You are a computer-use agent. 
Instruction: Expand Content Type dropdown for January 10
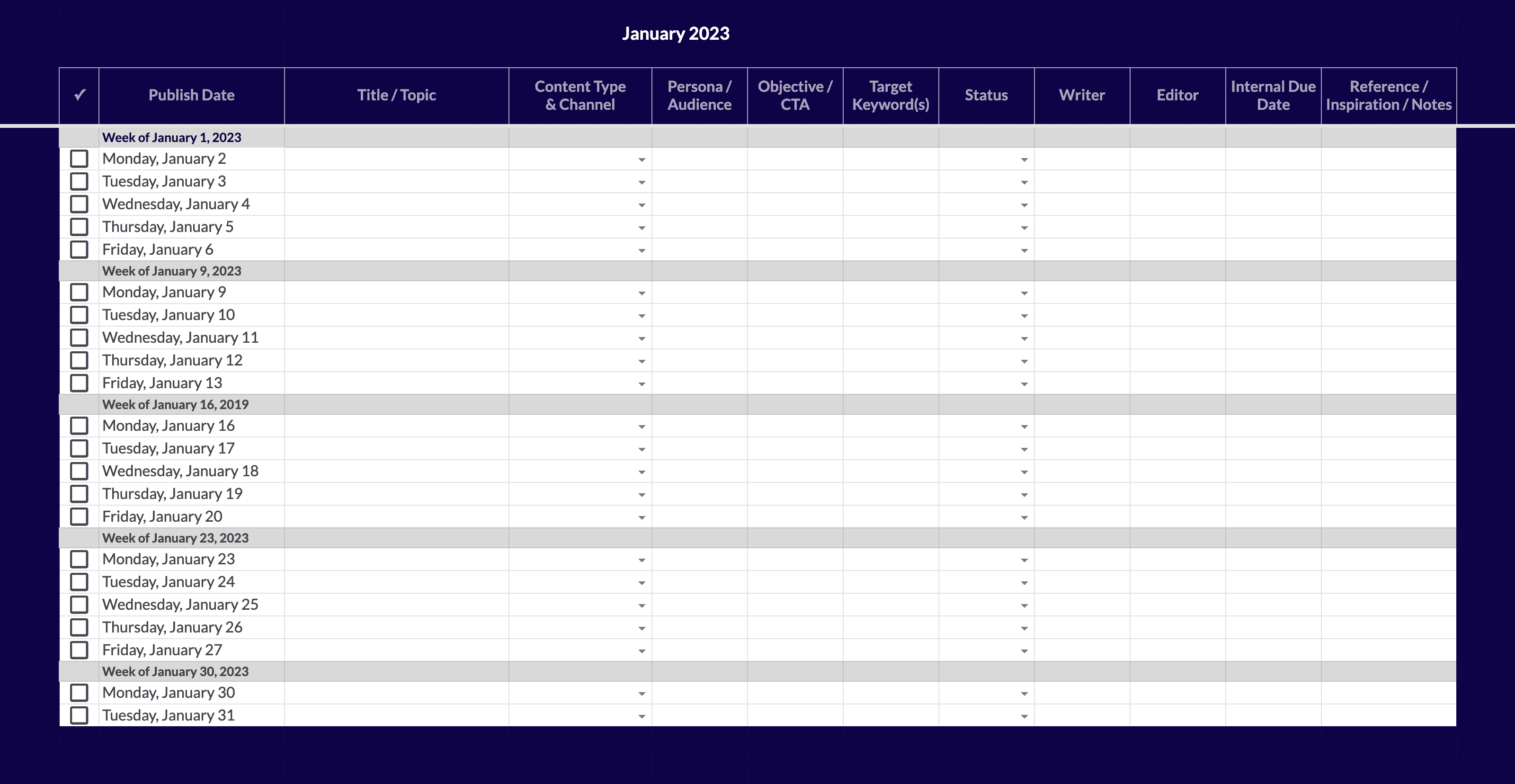point(642,316)
